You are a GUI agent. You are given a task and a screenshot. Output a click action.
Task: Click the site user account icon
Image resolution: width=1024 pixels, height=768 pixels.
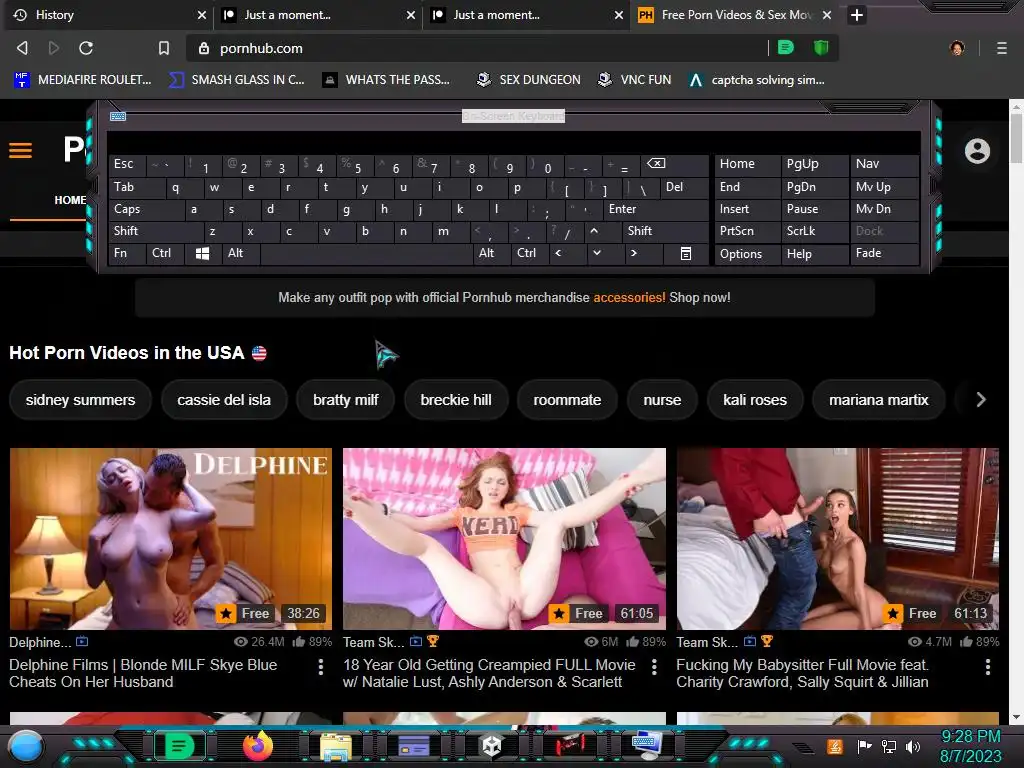pos(977,151)
